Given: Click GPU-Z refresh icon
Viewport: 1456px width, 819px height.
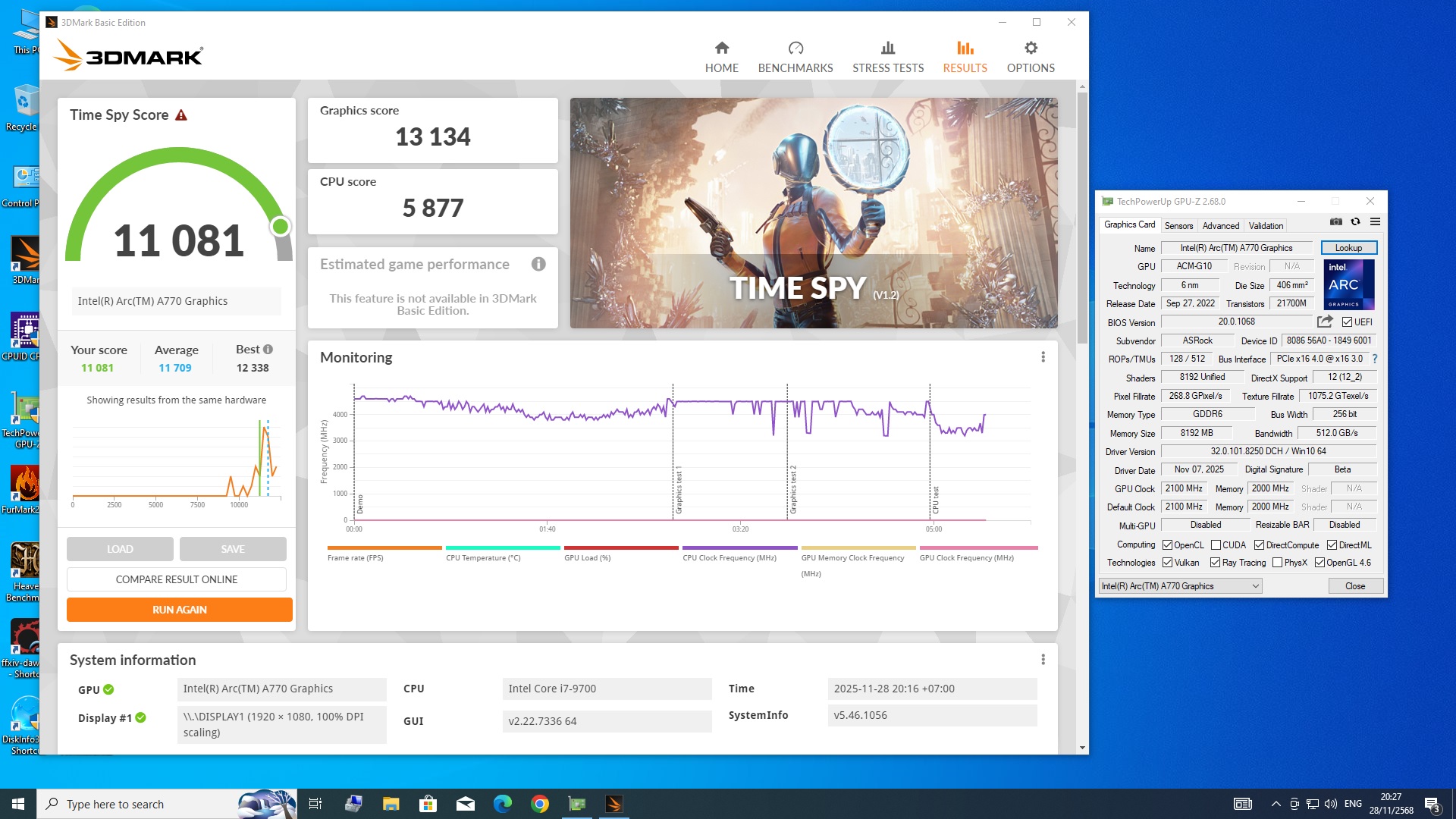Looking at the screenshot, I should click(x=1355, y=222).
